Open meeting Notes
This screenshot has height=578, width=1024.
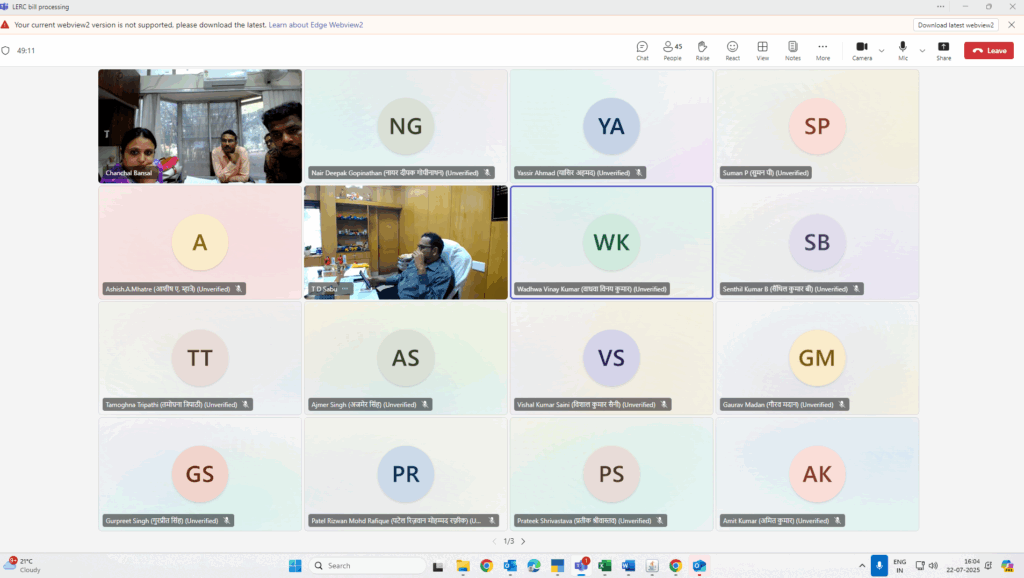click(792, 49)
